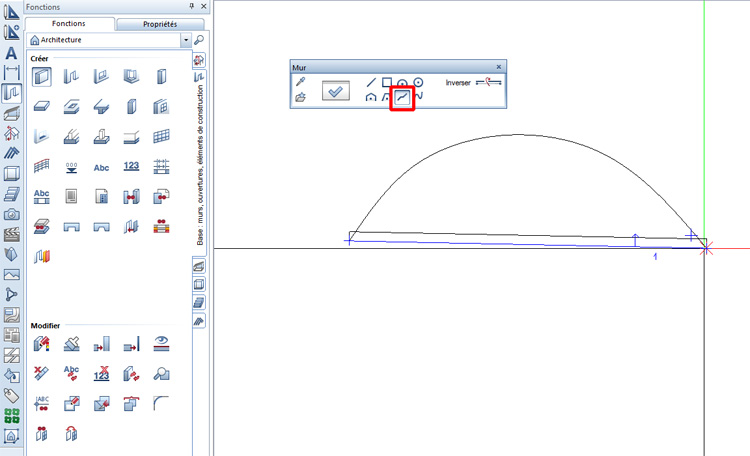
Task: Click the paint bucket icon in sidebar
Action: pyautogui.click(x=11, y=375)
